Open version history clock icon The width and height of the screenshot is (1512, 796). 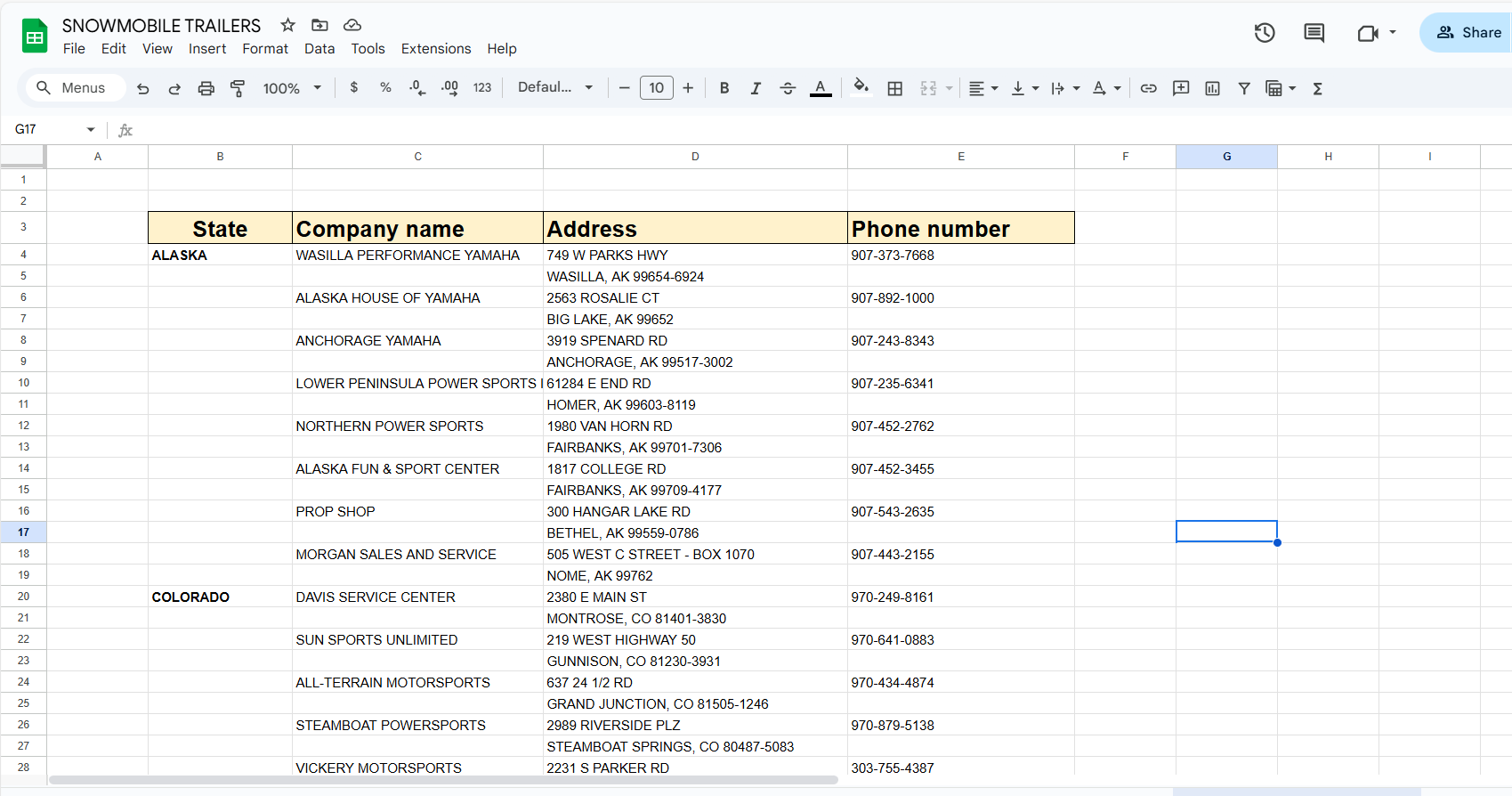click(1265, 33)
